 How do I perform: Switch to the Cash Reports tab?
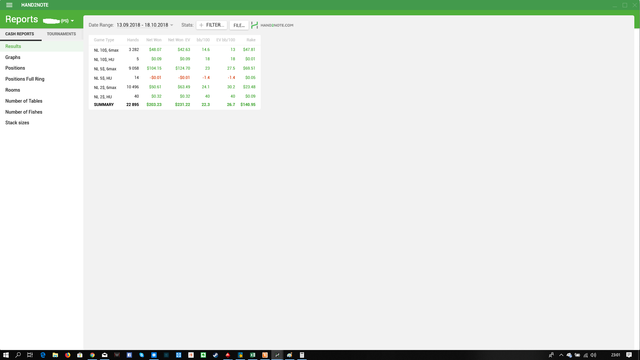[x=20, y=34]
